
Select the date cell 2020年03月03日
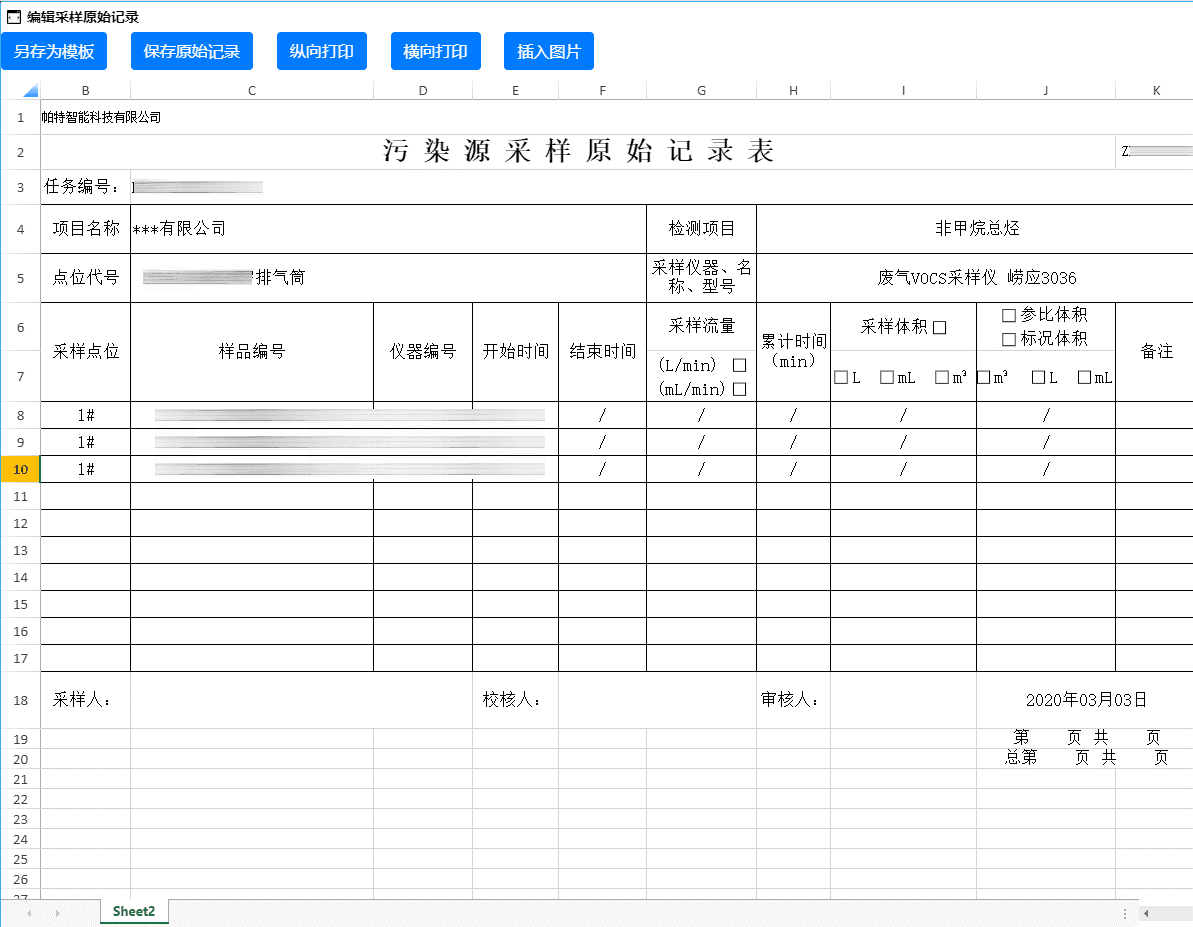point(1086,700)
